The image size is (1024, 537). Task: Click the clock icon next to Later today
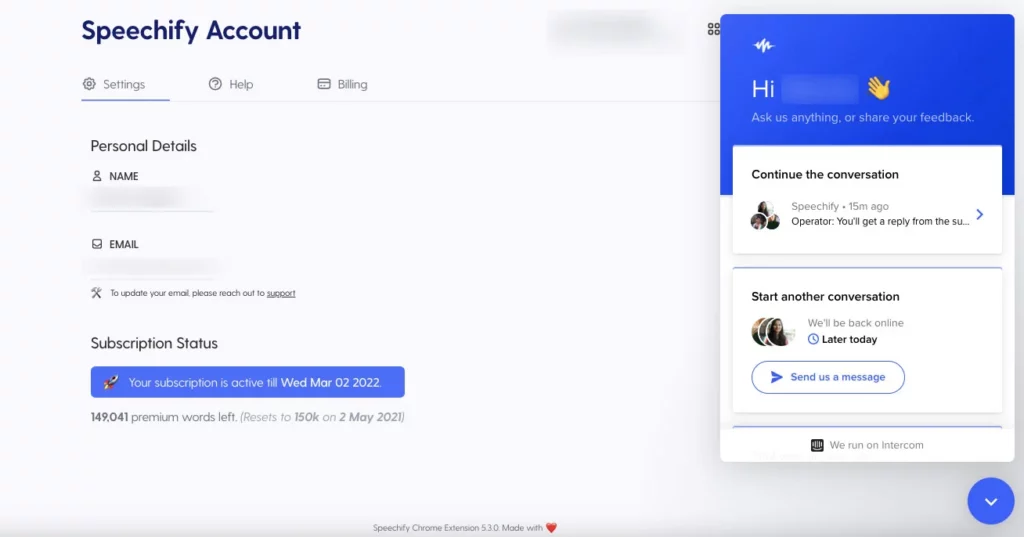[x=813, y=339]
